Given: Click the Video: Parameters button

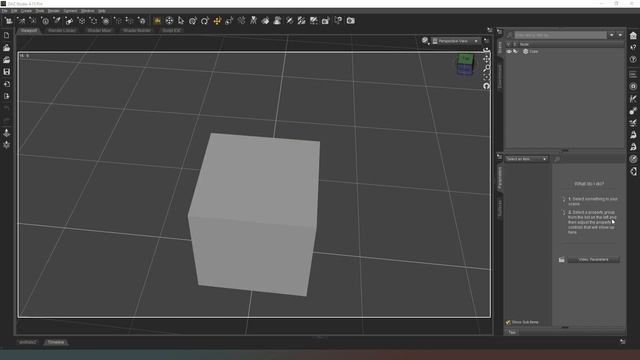Looking at the screenshot, I should tap(593, 260).
